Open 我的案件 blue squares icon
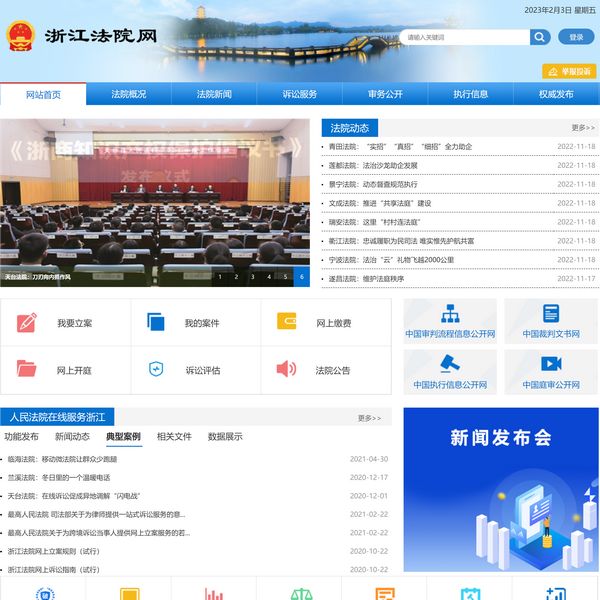This screenshot has width=600, height=600. point(156,322)
